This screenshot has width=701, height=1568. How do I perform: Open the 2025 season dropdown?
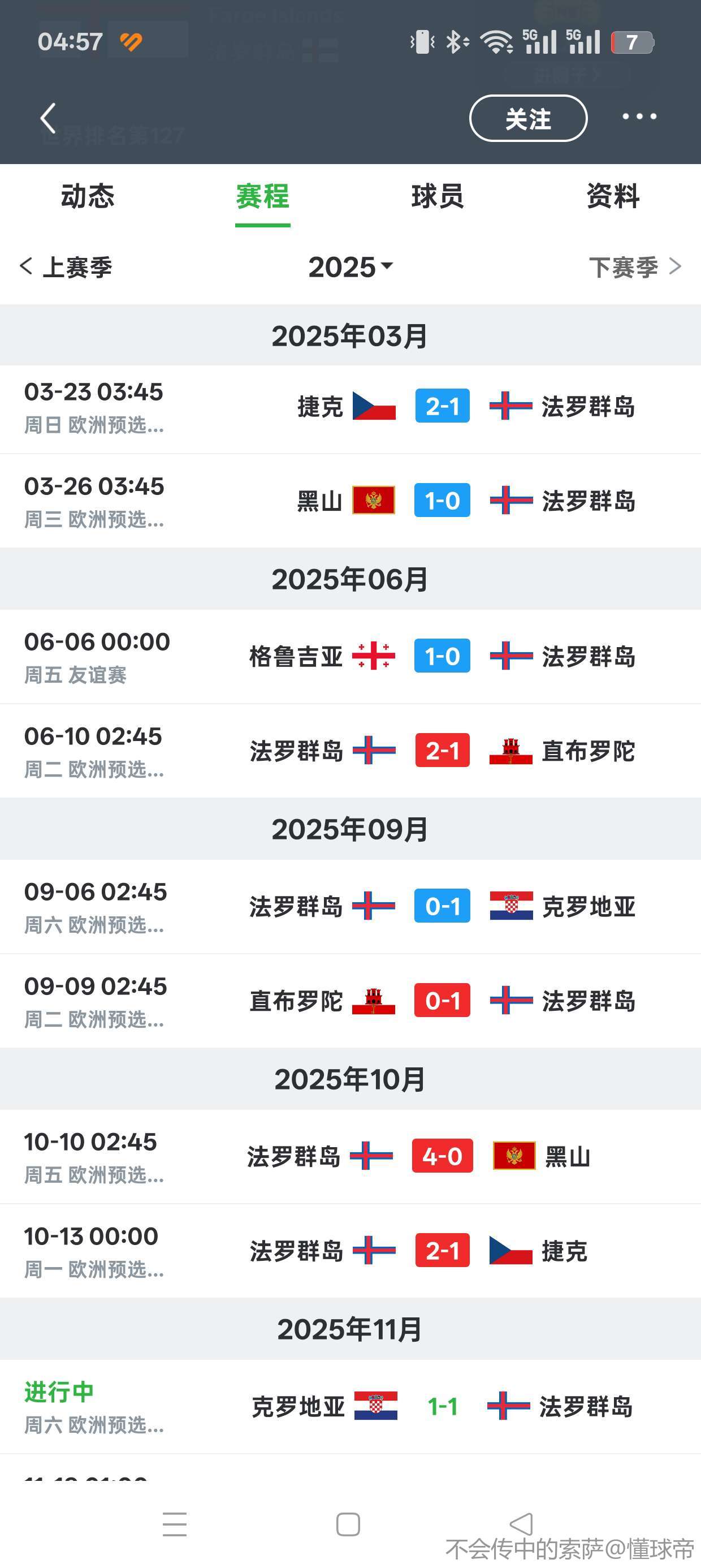pos(350,267)
